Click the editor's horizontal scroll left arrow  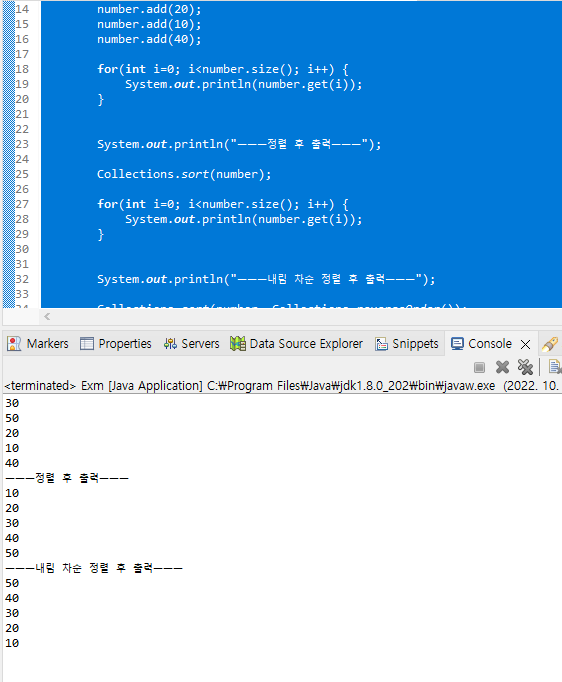tap(47, 317)
